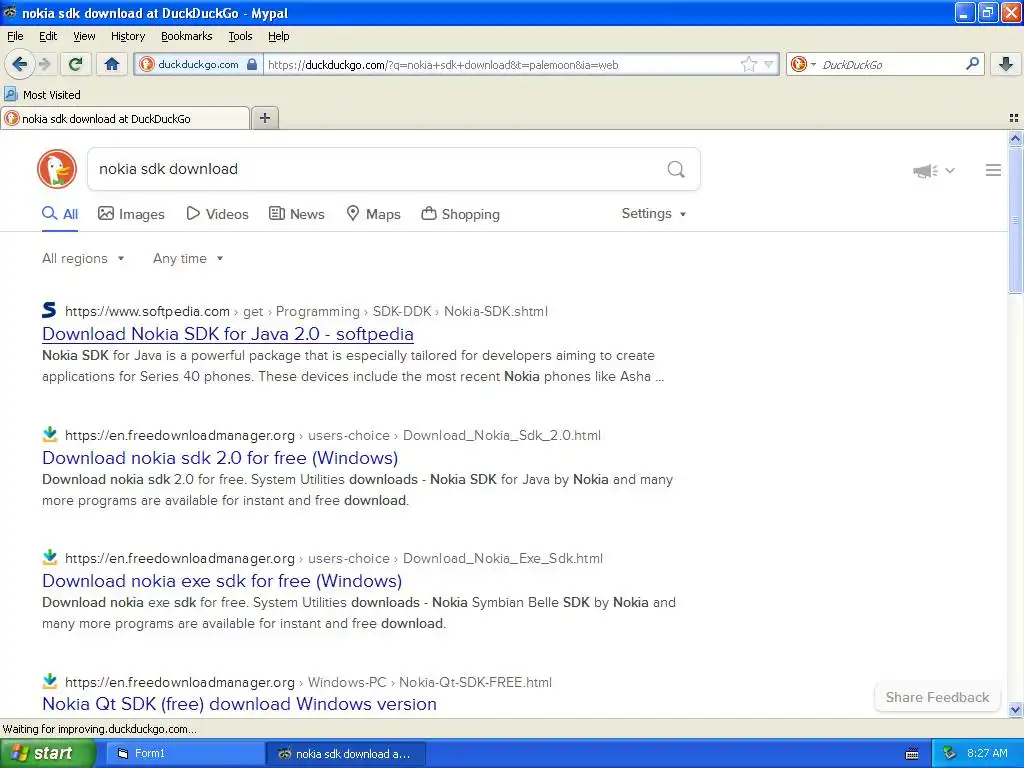Image resolution: width=1024 pixels, height=768 pixels.
Task: Open the Windows Start button
Action: point(48,754)
